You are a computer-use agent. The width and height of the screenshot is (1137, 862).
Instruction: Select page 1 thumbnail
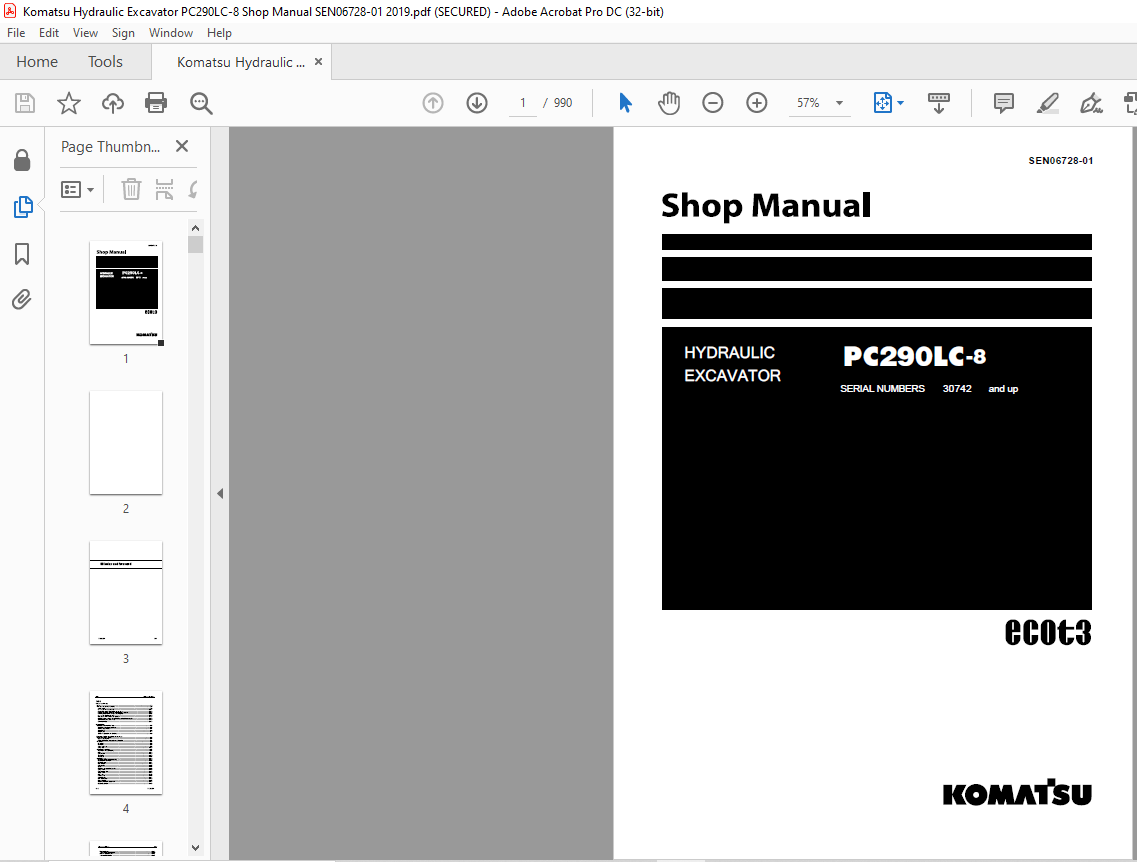[x=126, y=293]
